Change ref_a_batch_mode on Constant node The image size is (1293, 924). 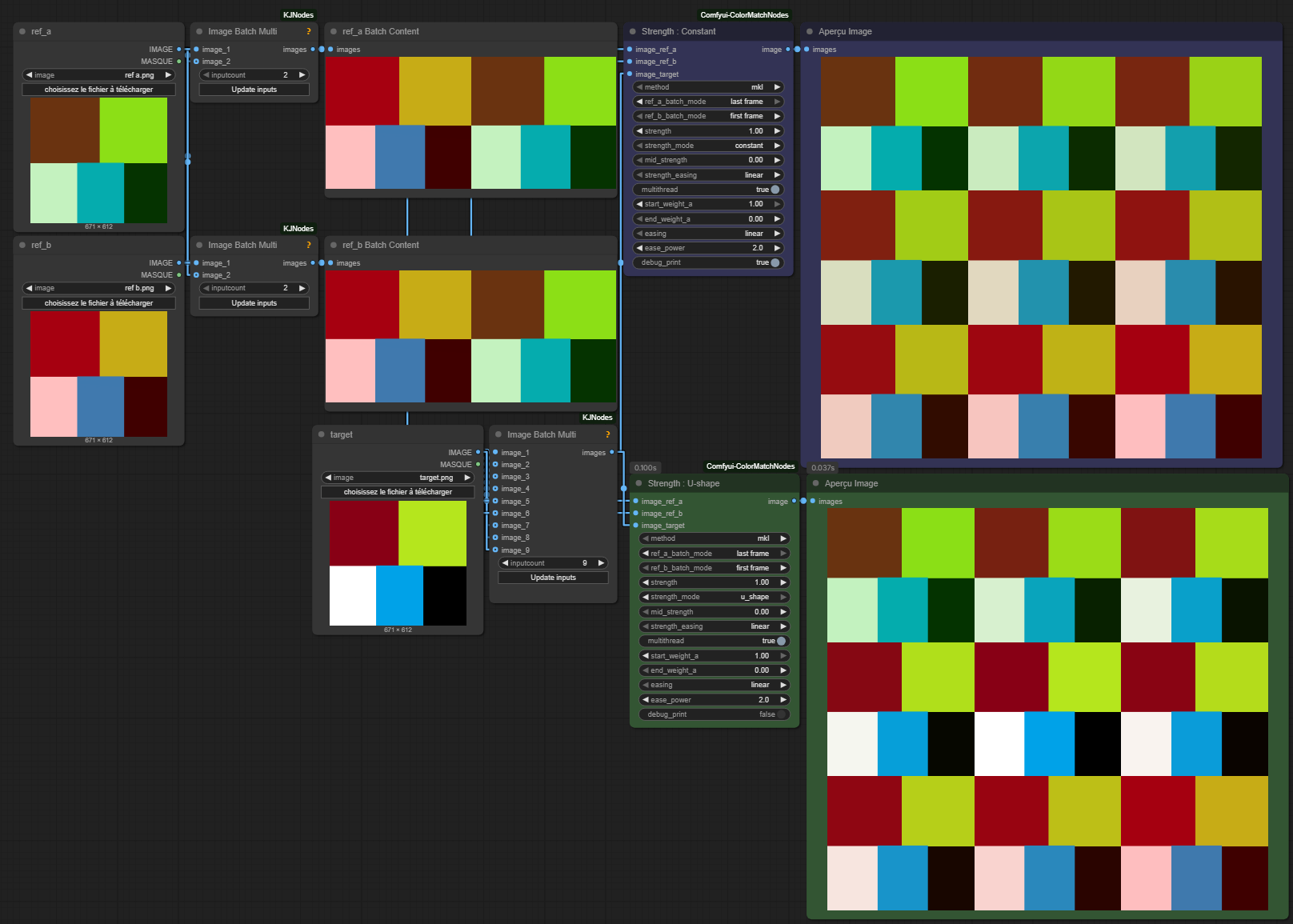(708, 102)
